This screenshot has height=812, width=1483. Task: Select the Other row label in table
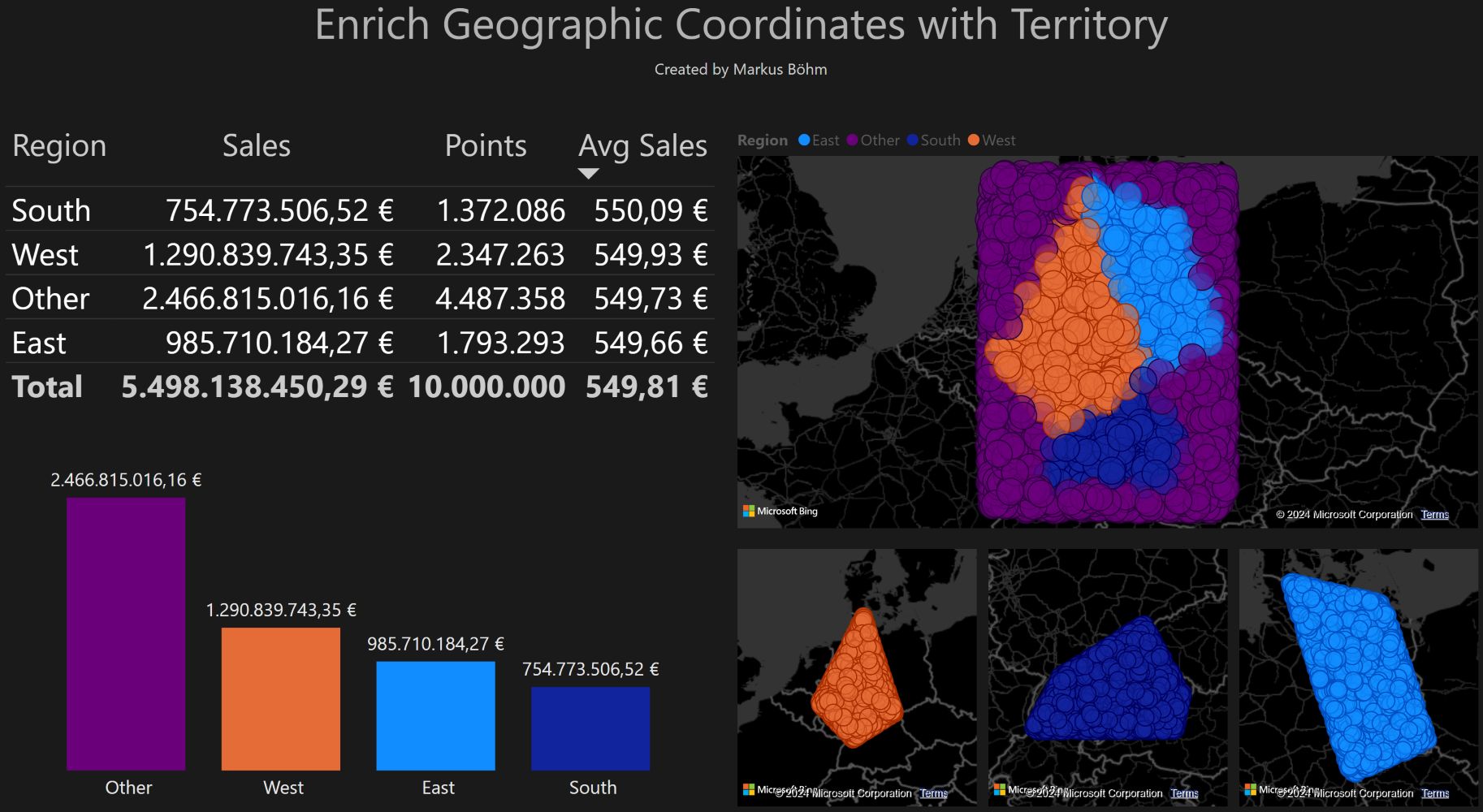pos(50,299)
